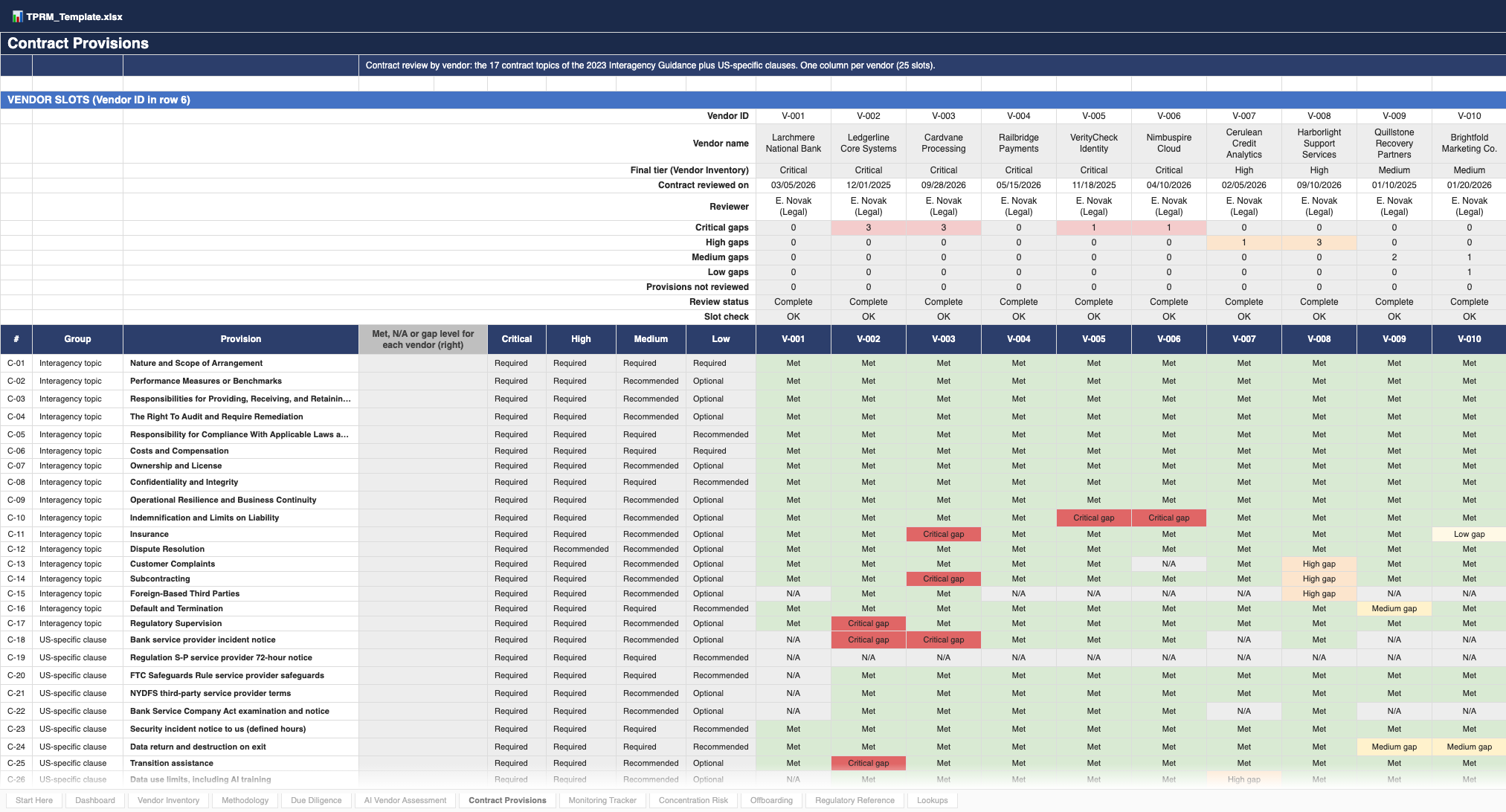
Task: Click the contract review description banner text
Action: (651, 65)
